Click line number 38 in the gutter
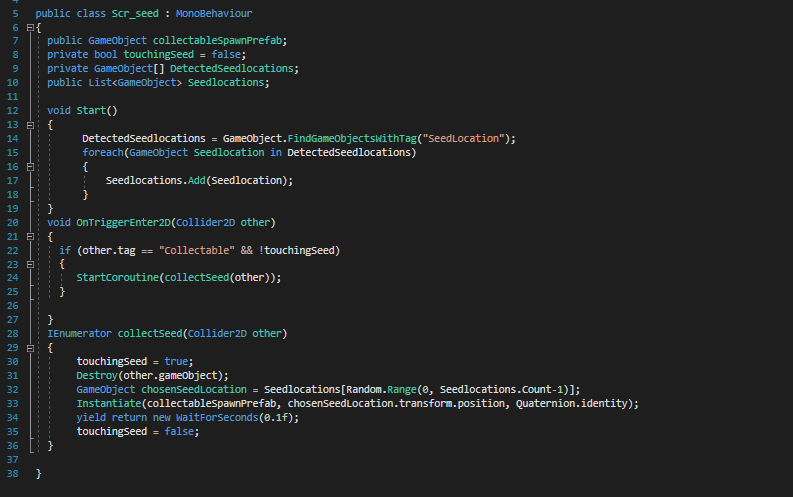Image resolution: width=793 pixels, height=497 pixels. (x=13, y=471)
